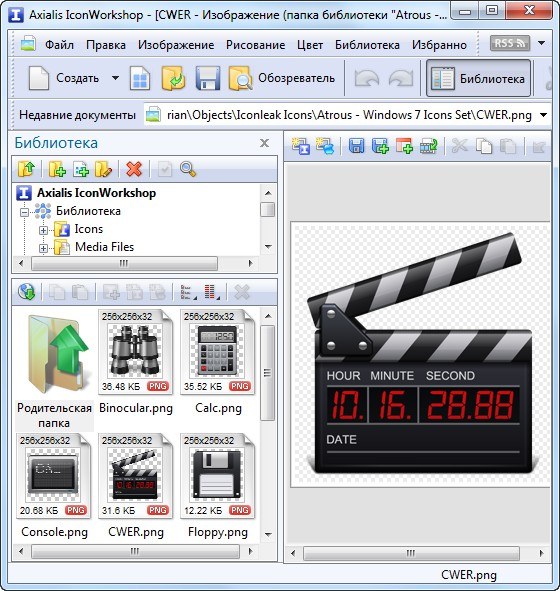Image resolution: width=560 pixels, height=591 pixels.
Task: Click the Copy icon in editor toolbar
Action: 484,146
